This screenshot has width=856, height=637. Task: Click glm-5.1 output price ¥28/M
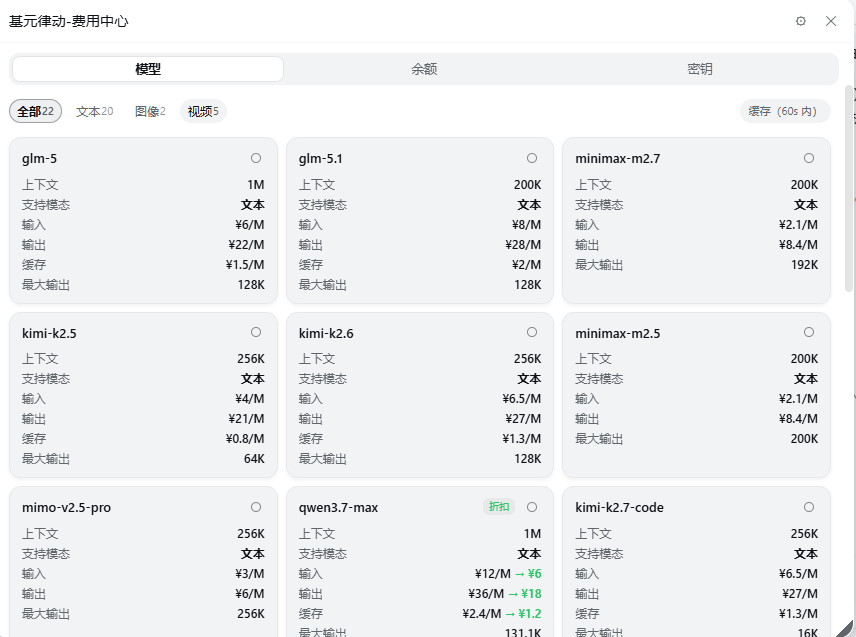coord(523,245)
